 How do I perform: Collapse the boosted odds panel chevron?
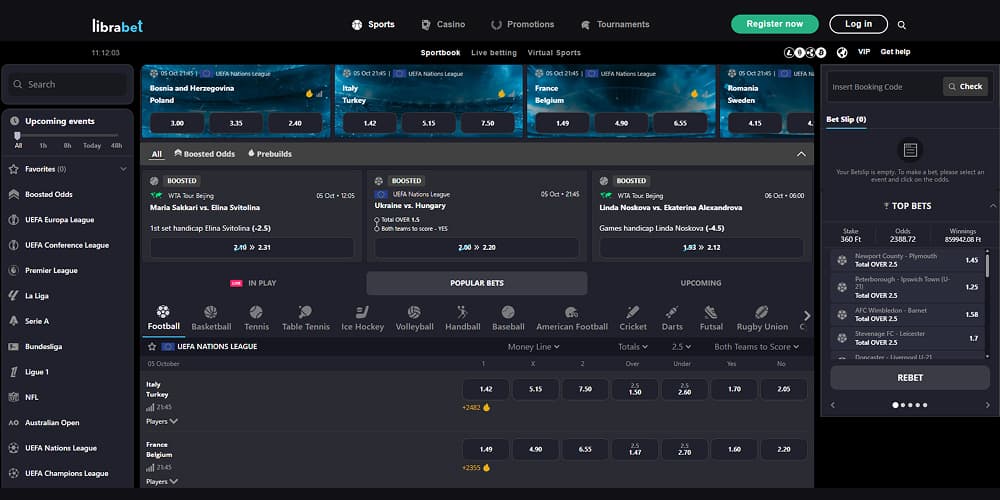tap(801, 154)
